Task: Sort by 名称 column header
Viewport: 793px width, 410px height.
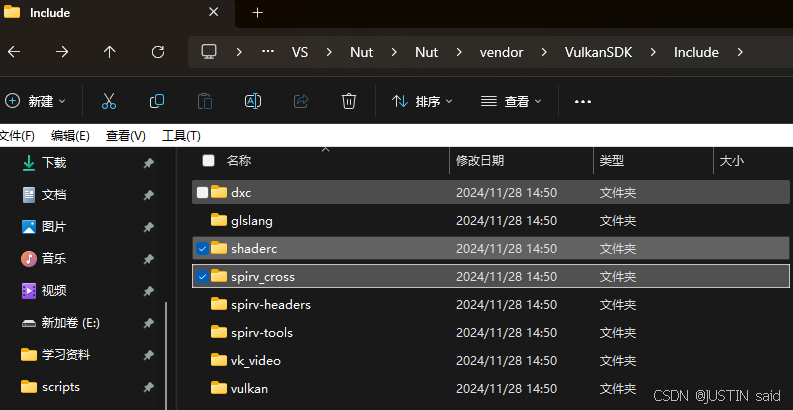Action: click(x=239, y=161)
